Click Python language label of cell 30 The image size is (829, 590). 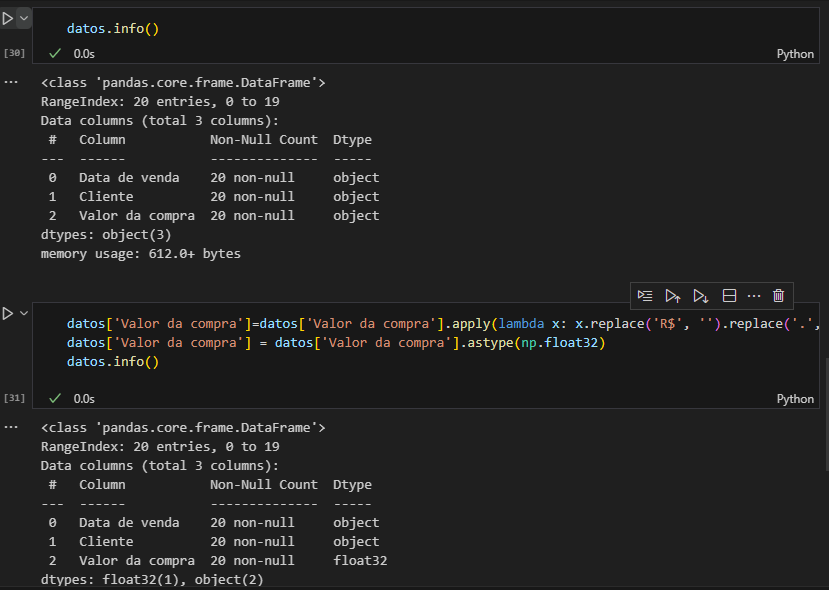pos(795,54)
